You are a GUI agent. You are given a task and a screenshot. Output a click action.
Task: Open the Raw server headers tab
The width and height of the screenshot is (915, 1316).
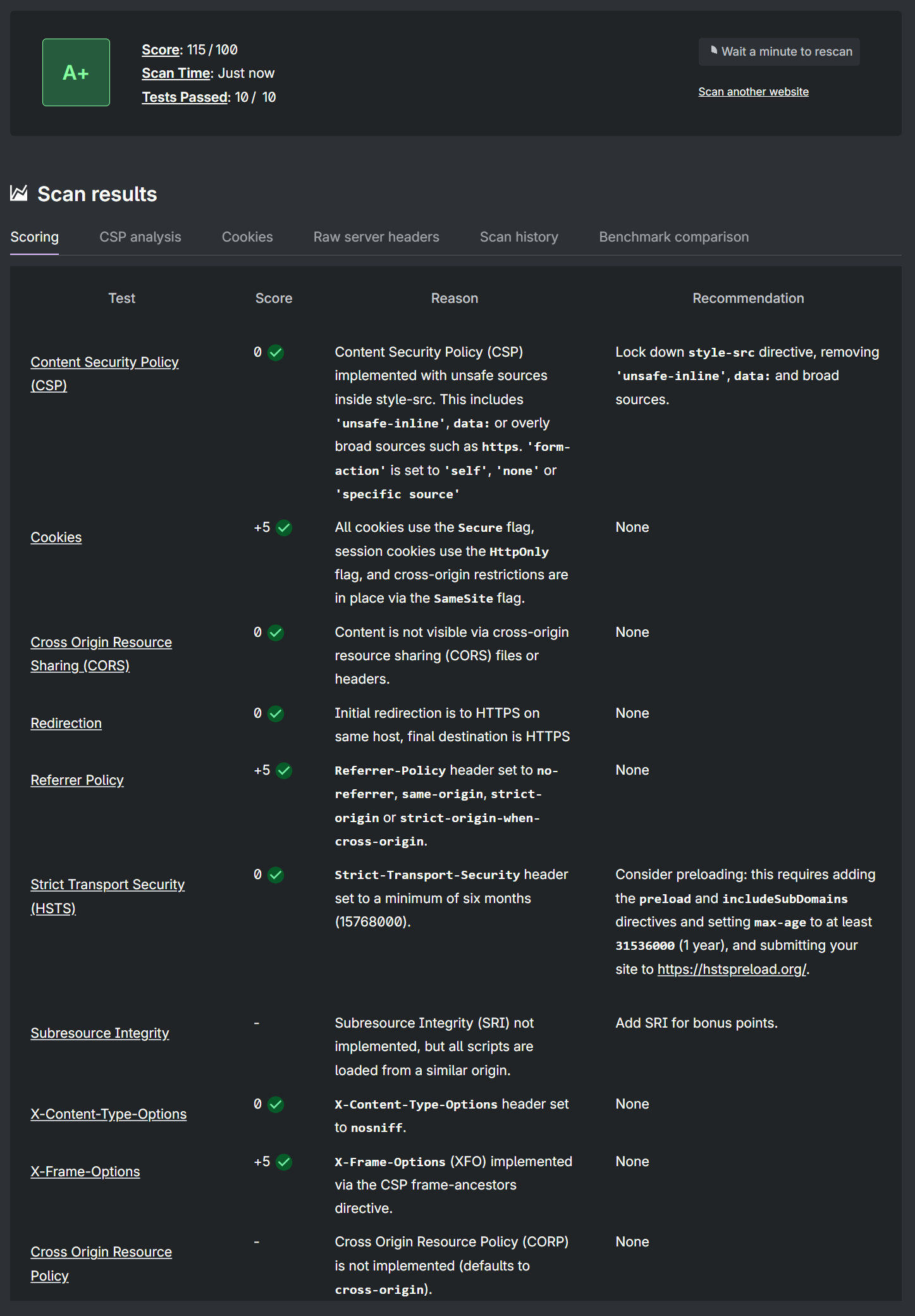tap(376, 237)
